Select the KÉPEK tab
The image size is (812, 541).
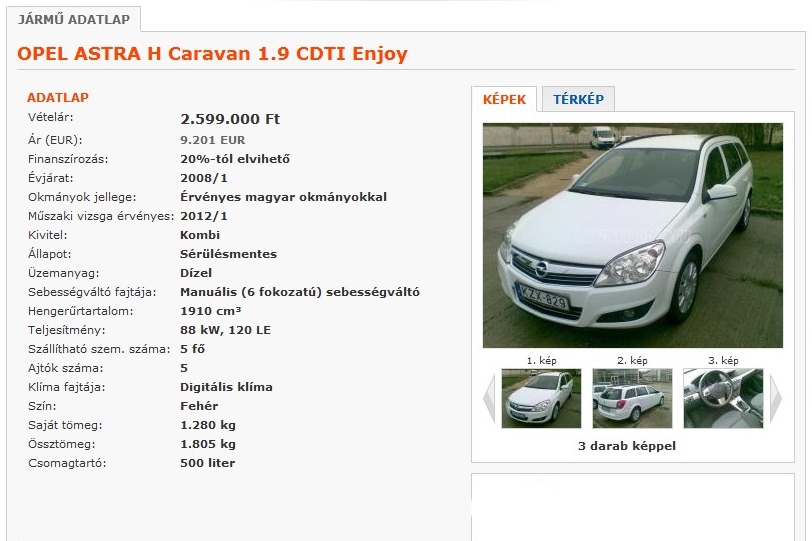pos(504,99)
